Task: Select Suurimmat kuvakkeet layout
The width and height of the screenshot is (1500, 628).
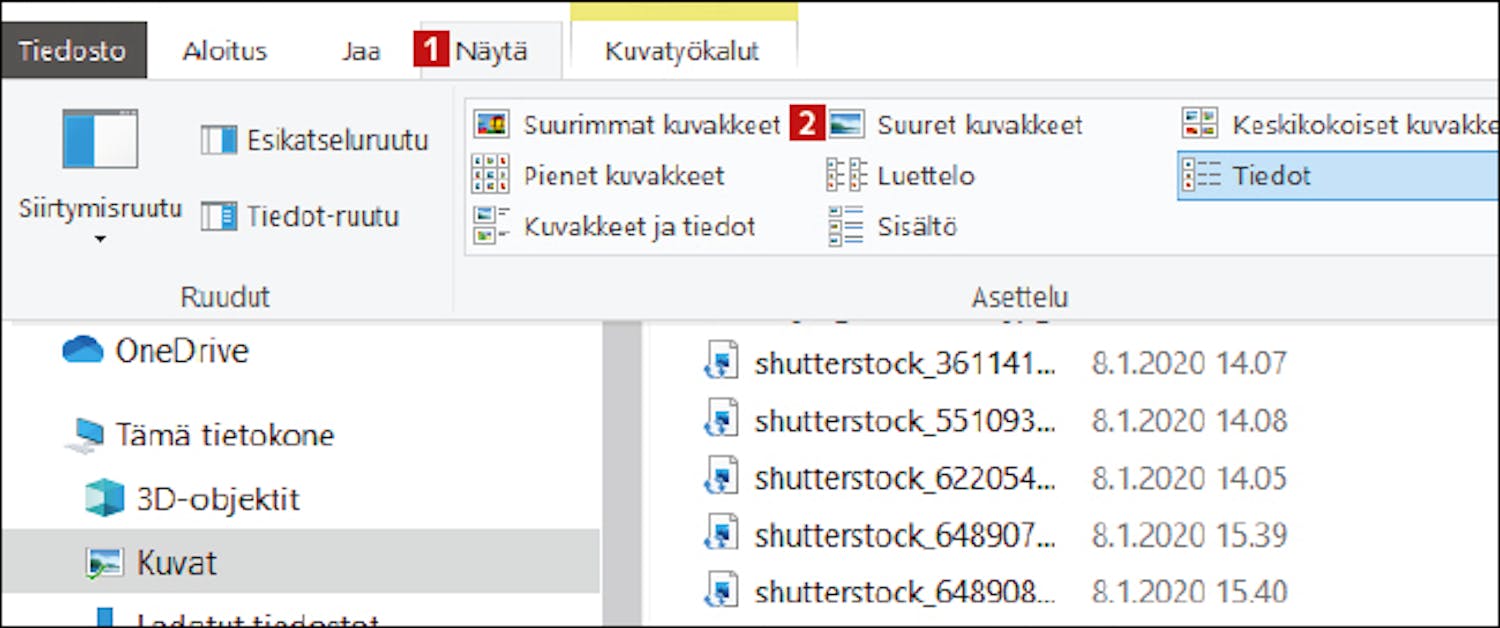Action: [x=627, y=125]
